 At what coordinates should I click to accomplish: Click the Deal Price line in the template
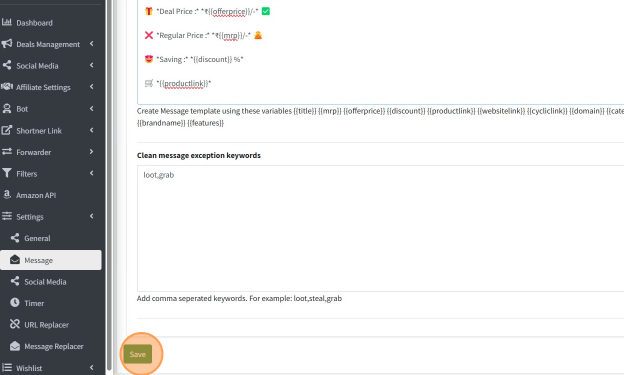coord(207,12)
